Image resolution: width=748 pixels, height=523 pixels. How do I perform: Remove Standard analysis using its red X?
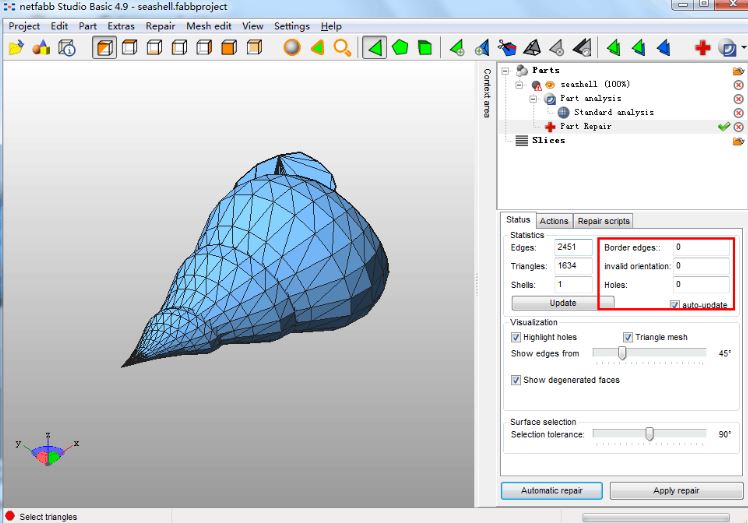click(738, 113)
